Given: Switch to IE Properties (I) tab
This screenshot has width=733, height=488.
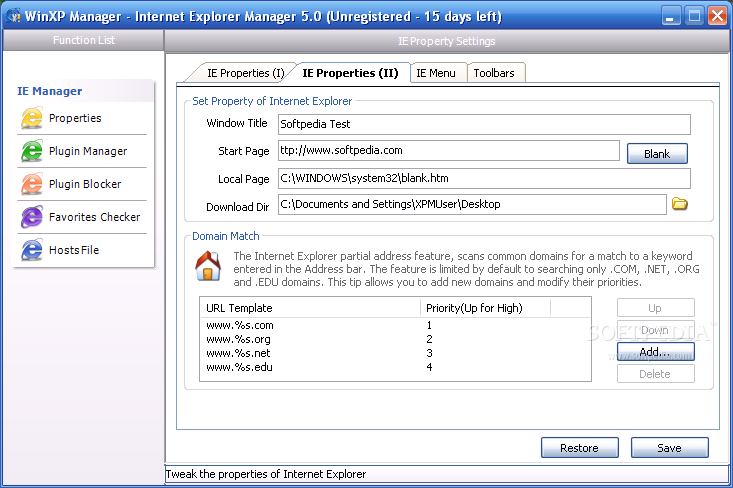Looking at the screenshot, I should pyautogui.click(x=245, y=73).
